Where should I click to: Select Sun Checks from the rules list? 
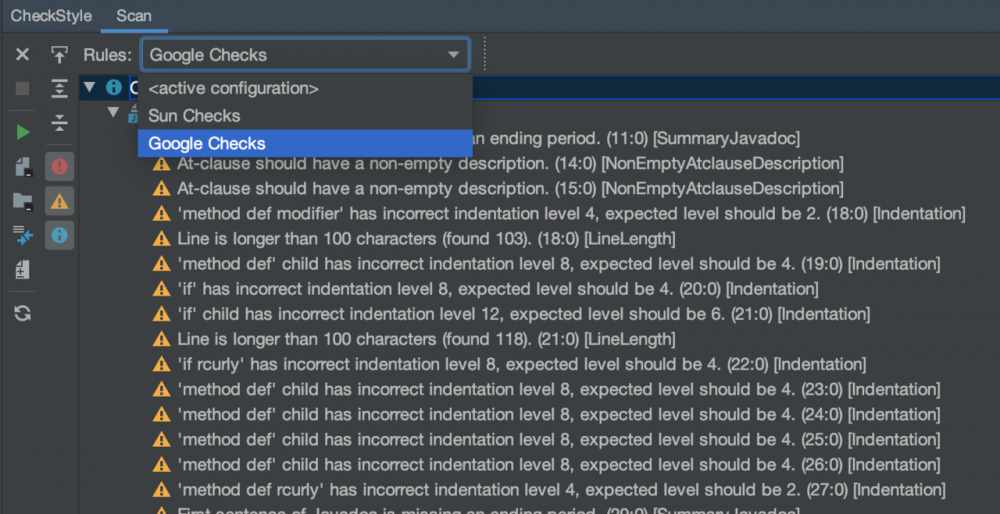pyautogui.click(x=194, y=116)
